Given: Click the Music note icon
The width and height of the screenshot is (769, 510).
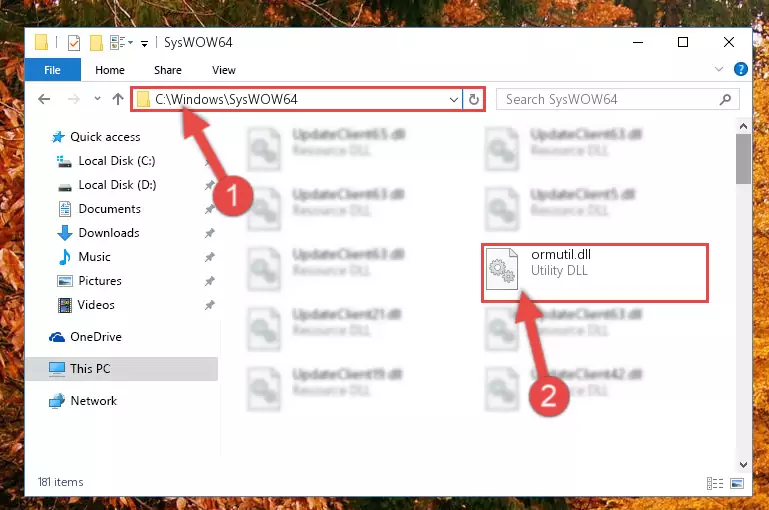Looking at the screenshot, I should tap(65, 257).
